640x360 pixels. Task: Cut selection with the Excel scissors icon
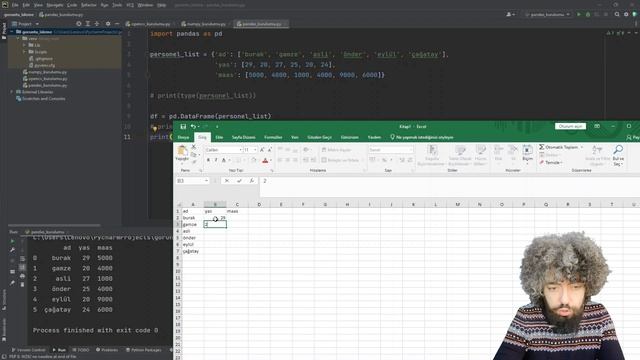coord(193,147)
